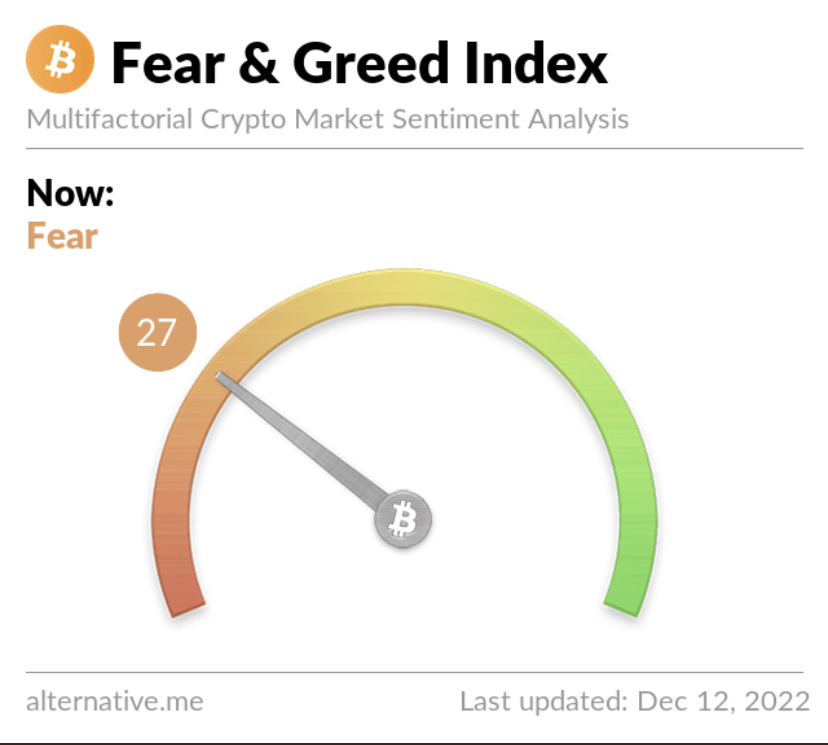Viewport: 828px width, 745px height.
Task: Click the orange circle showing 27
Action: point(157,332)
